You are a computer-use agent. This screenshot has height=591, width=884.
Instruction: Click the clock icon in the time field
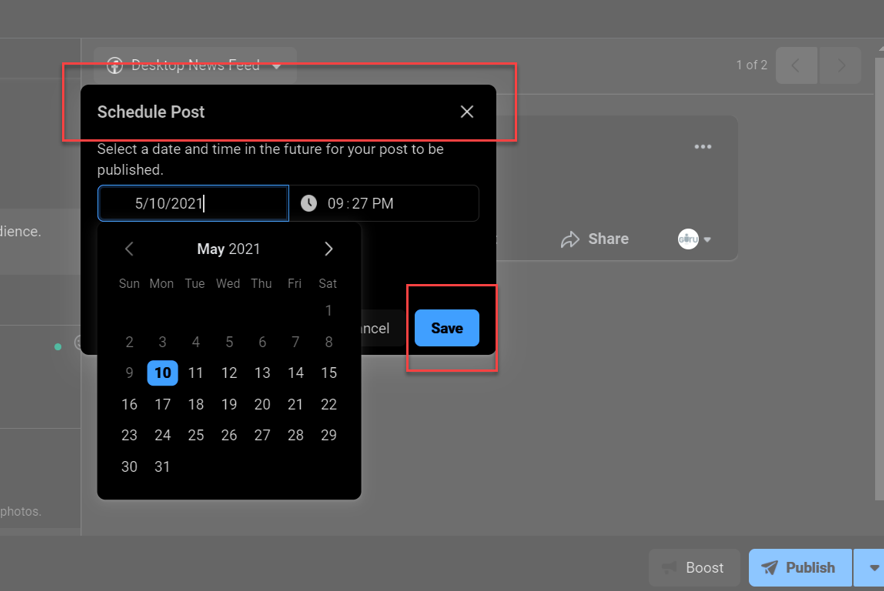[308, 203]
